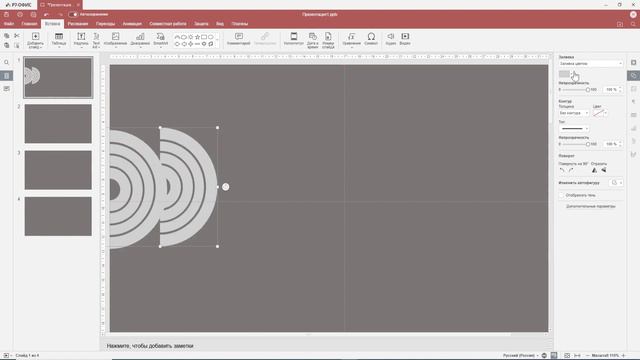This screenshot has height=360, width=640.
Task: Switch to the Drawing tab
Action: (x=78, y=24)
